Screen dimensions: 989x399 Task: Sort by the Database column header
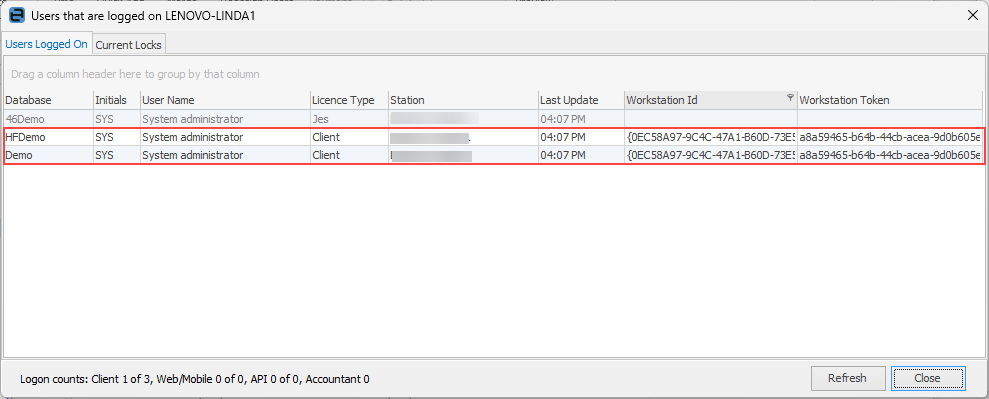[48, 100]
